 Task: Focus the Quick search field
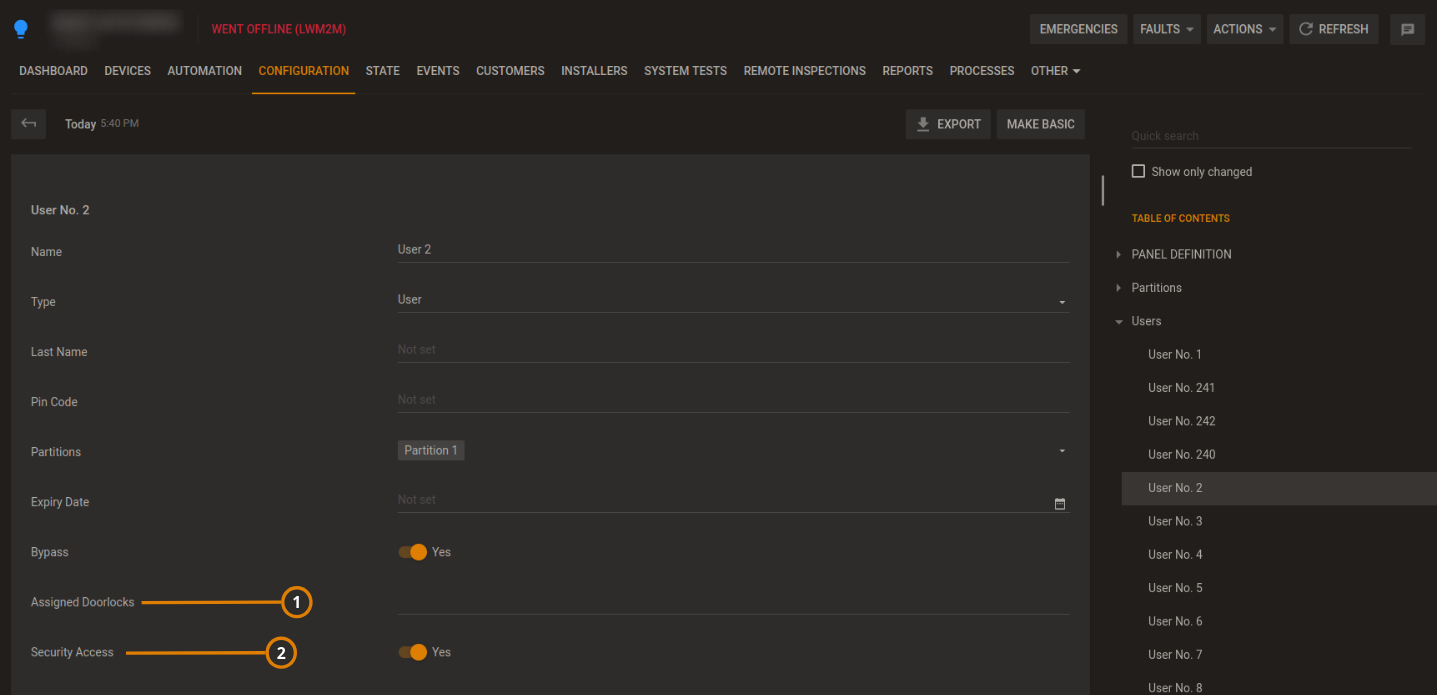click(x=1270, y=136)
